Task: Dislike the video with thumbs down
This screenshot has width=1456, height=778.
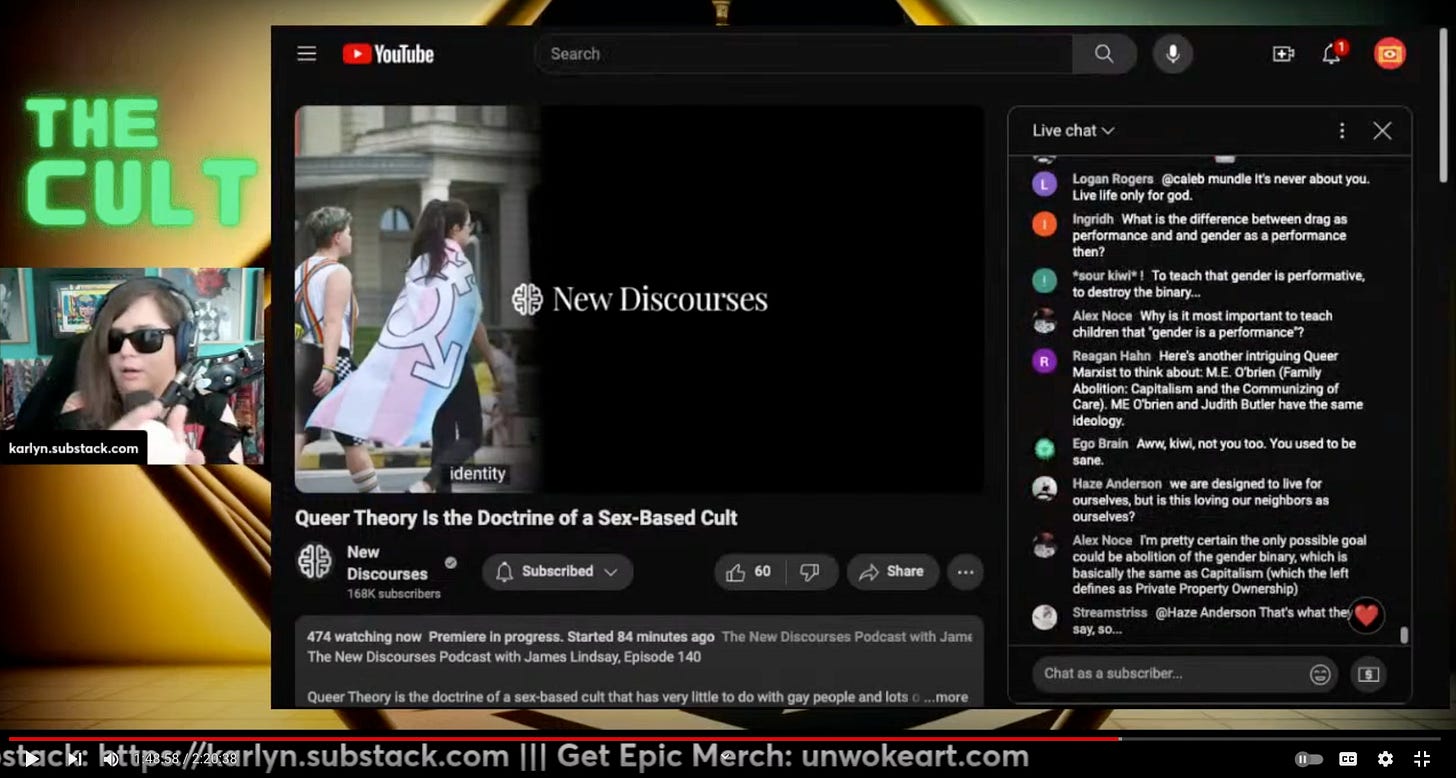Action: pos(811,571)
